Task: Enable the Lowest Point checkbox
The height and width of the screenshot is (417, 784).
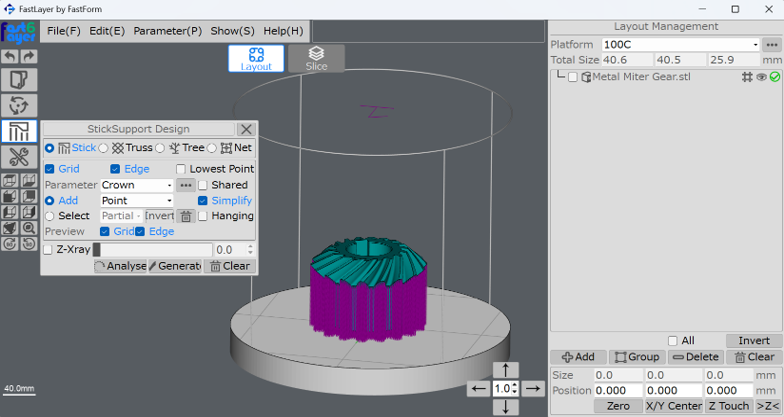Action: [181, 169]
